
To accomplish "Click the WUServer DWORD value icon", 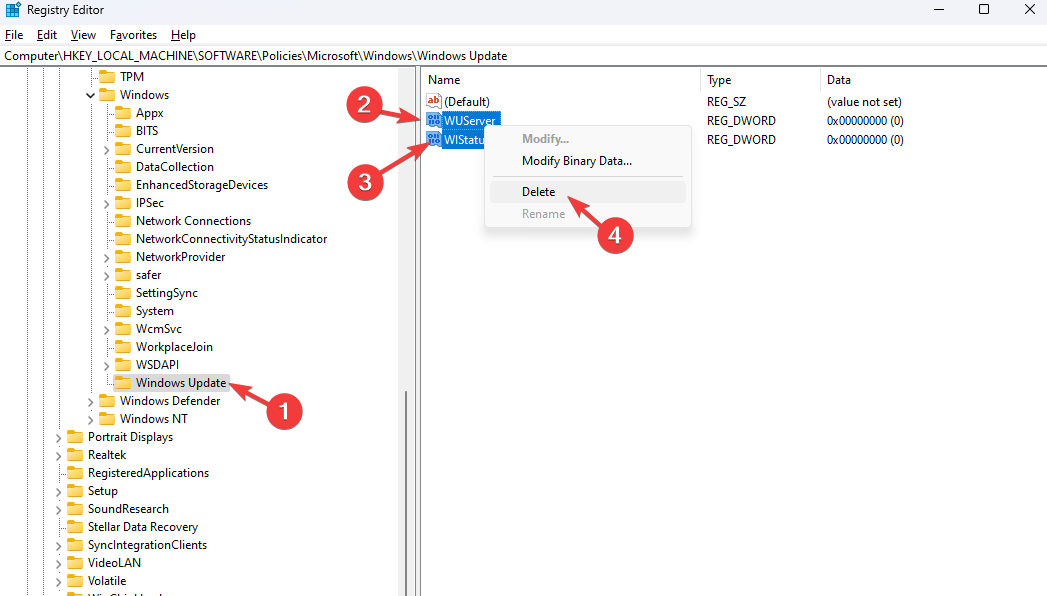I will pos(434,120).
